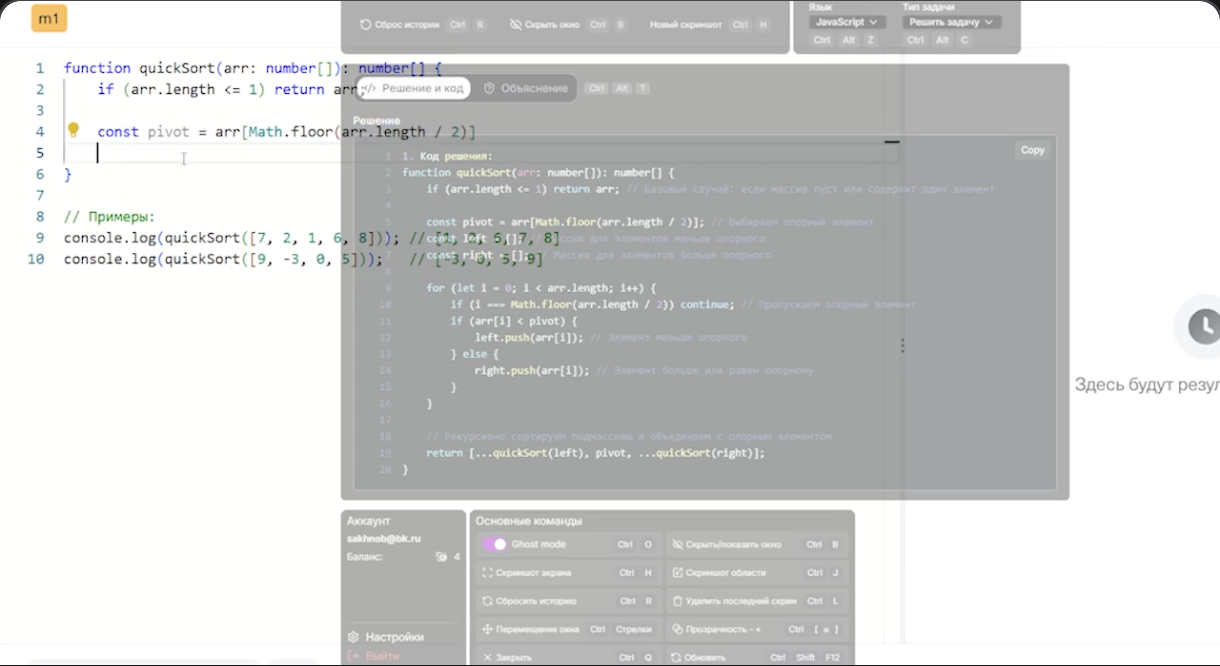Click the Баланс: label in account panel
The height and width of the screenshot is (666, 1220).
point(365,557)
